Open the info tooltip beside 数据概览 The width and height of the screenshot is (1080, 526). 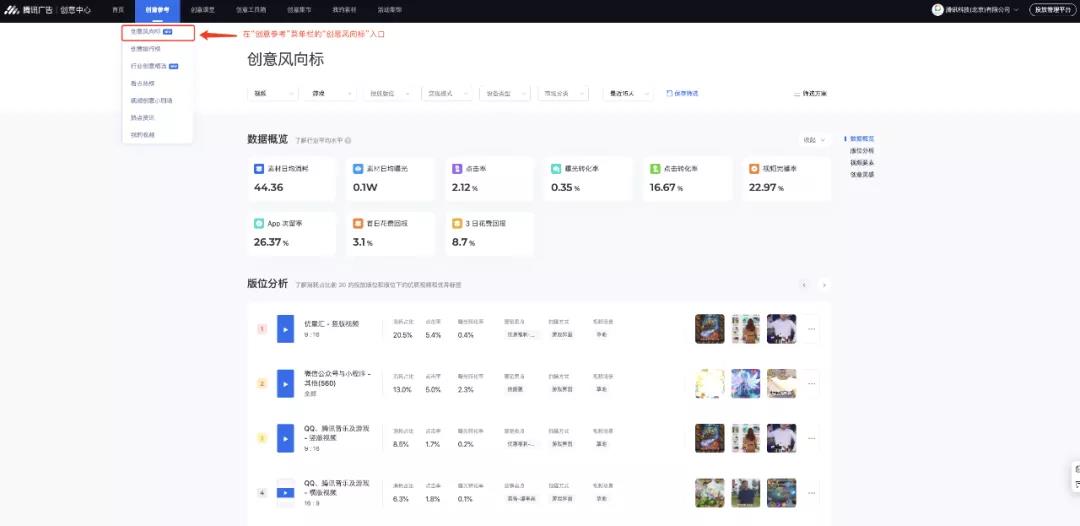click(348, 141)
